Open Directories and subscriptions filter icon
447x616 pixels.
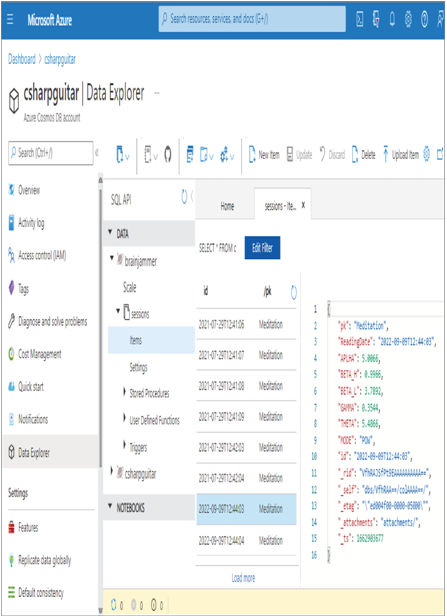point(376,19)
